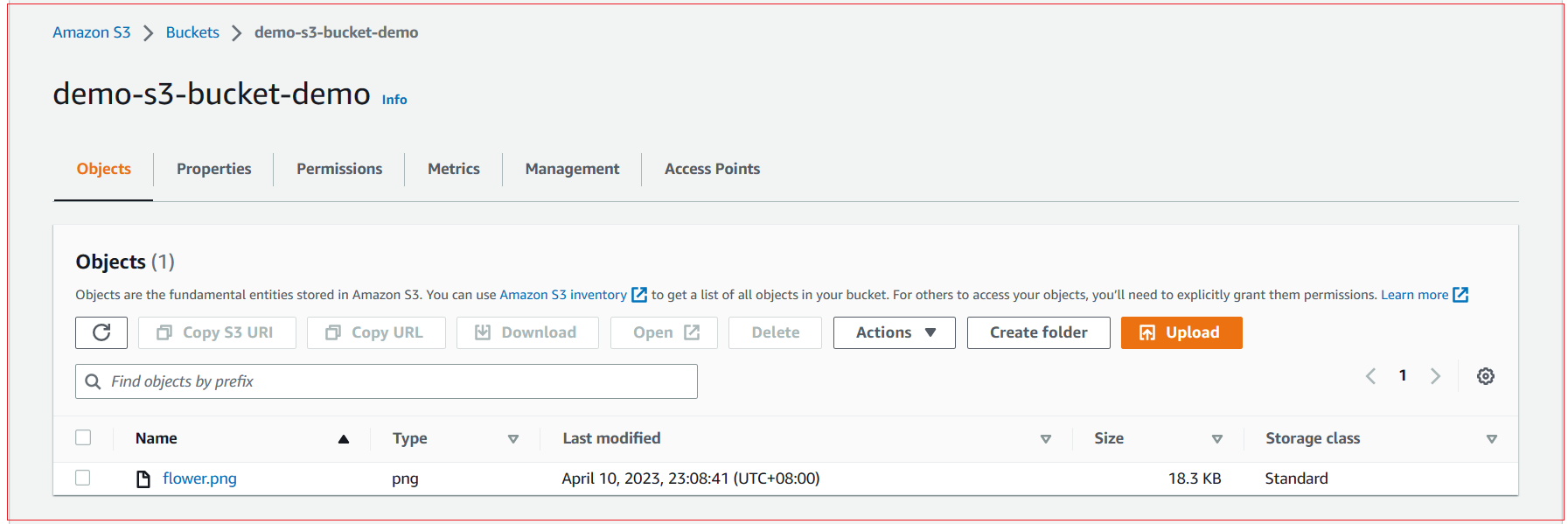Click the Open button
Screen dimensions: 1568x524
pyautogui.click(x=664, y=332)
